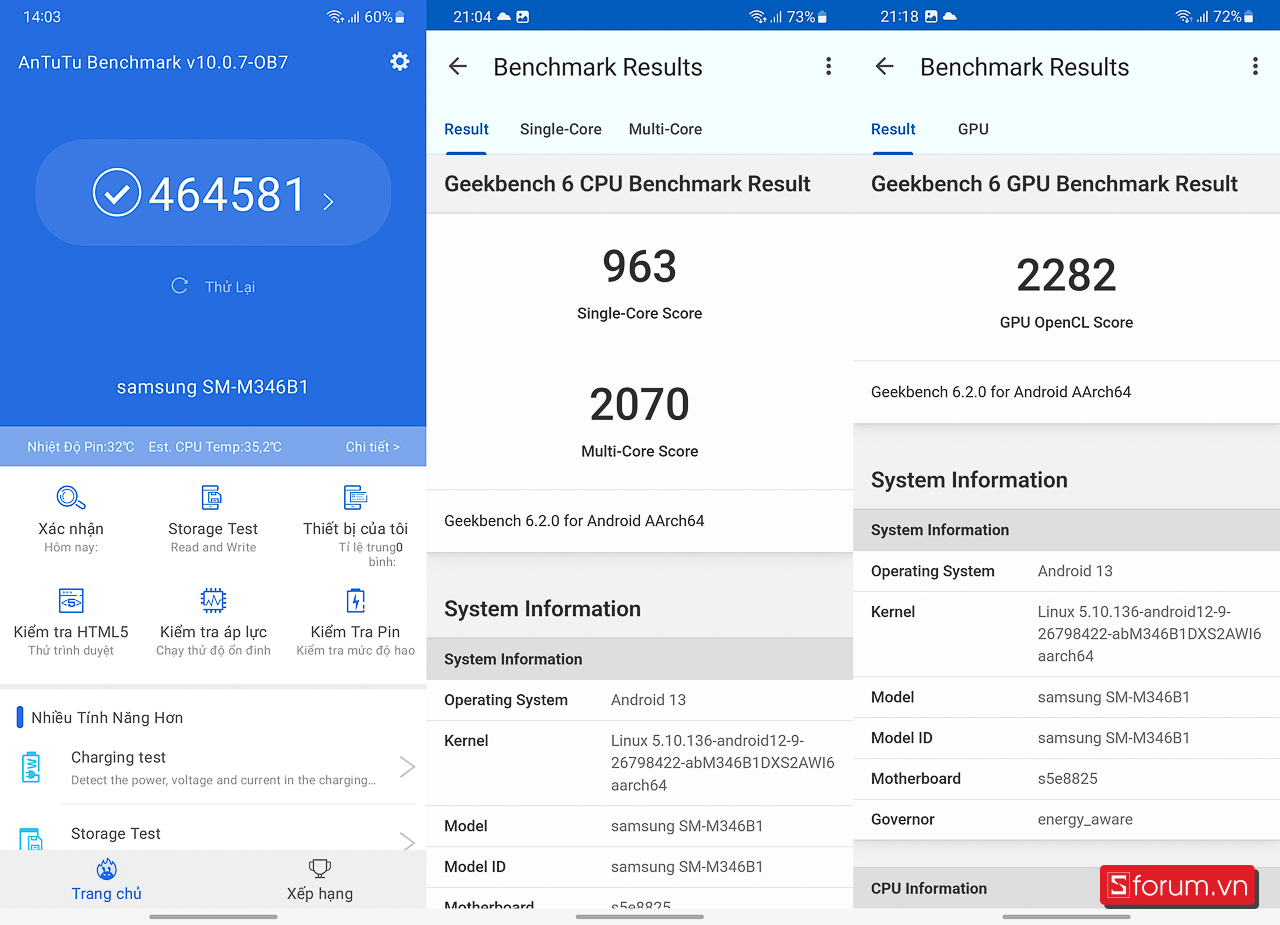Image resolution: width=1280 pixels, height=925 pixels.
Task: Open overflow menu on GPU results screen
Action: pyautogui.click(x=1255, y=67)
